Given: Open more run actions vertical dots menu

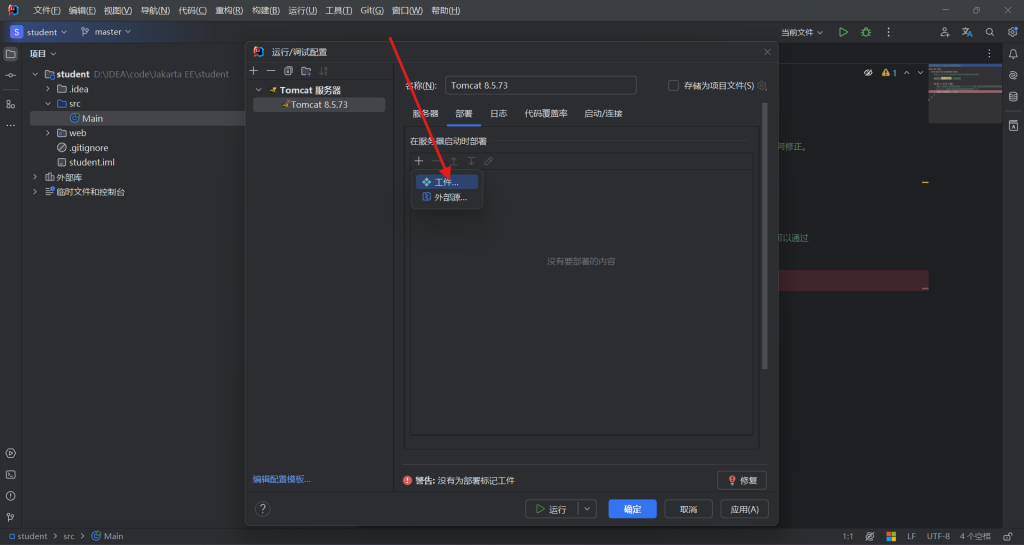Looking at the screenshot, I should tap(888, 32).
